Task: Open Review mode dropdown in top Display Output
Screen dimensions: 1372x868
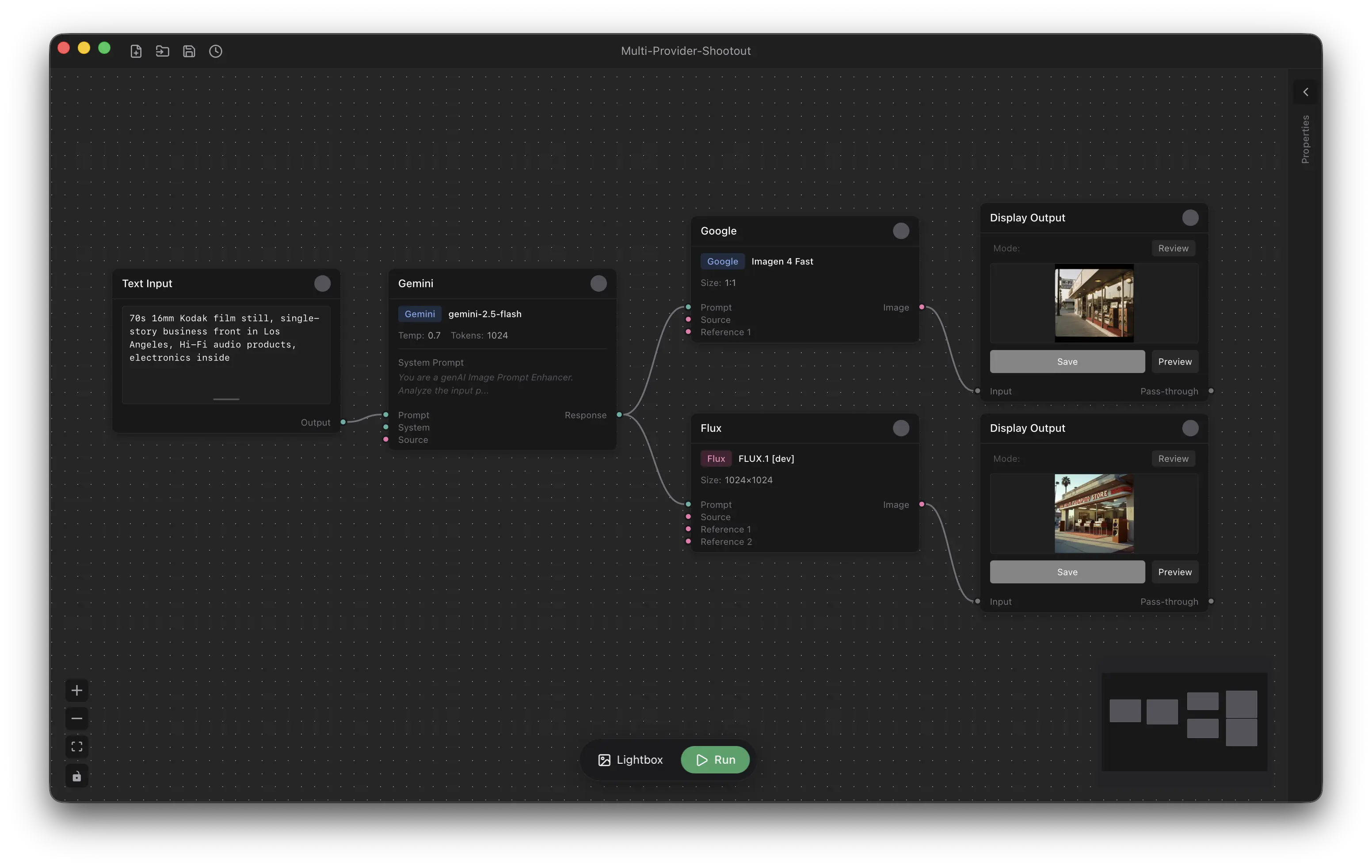Action: (1173, 248)
